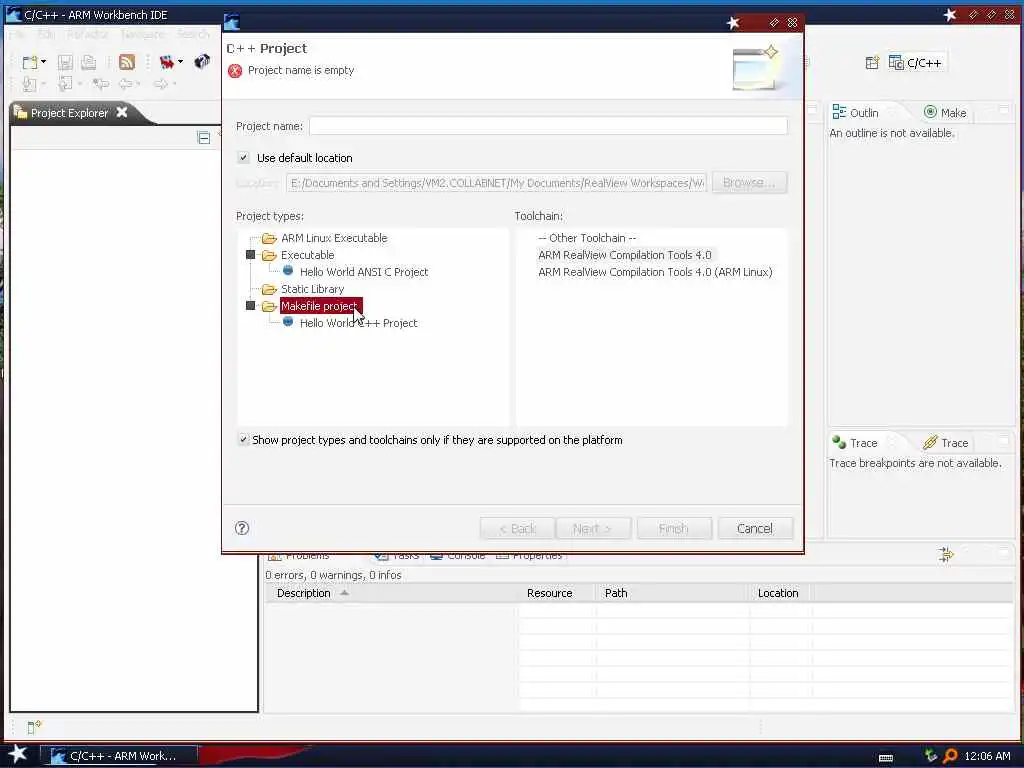Select Hello World C++ Project
1024x768 pixels.
point(359,323)
